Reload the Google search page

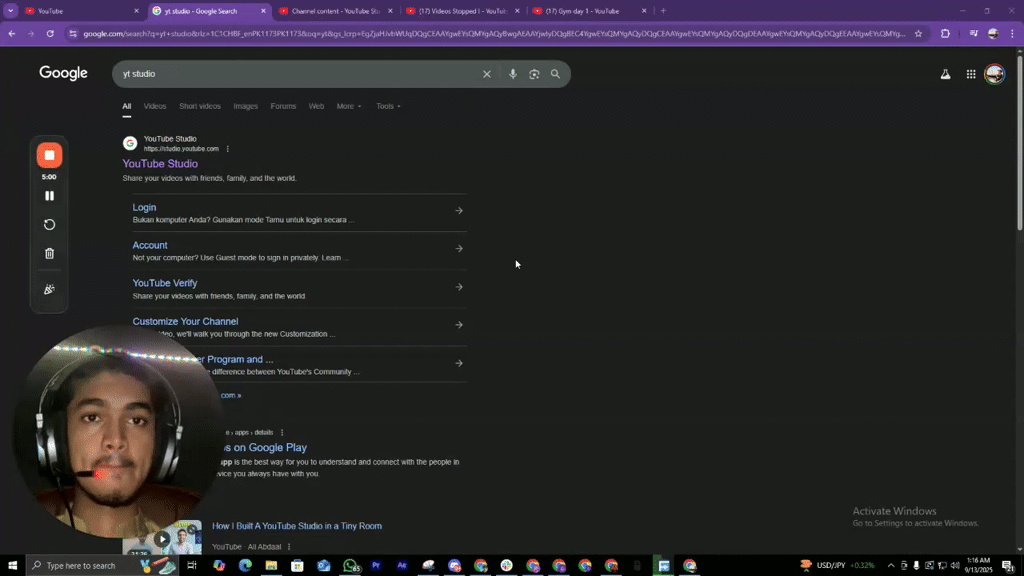(50, 33)
